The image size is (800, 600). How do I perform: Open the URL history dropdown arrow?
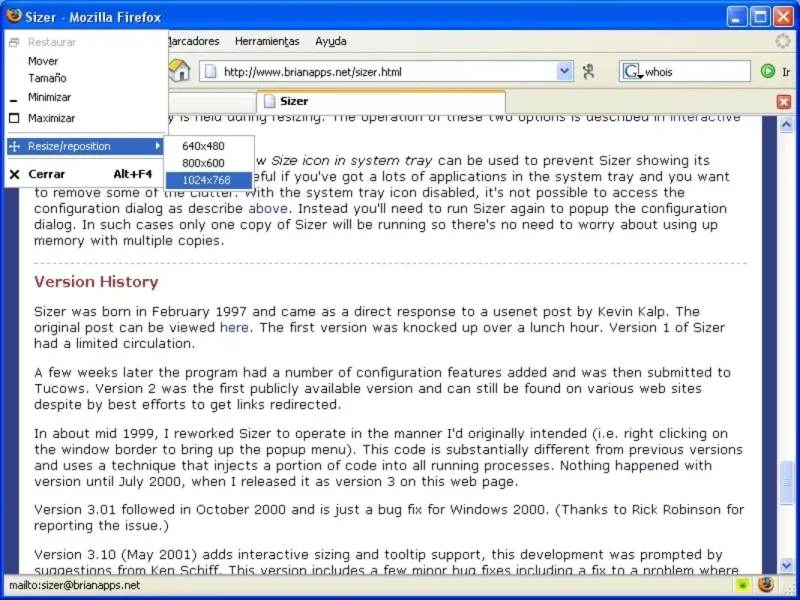564,71
